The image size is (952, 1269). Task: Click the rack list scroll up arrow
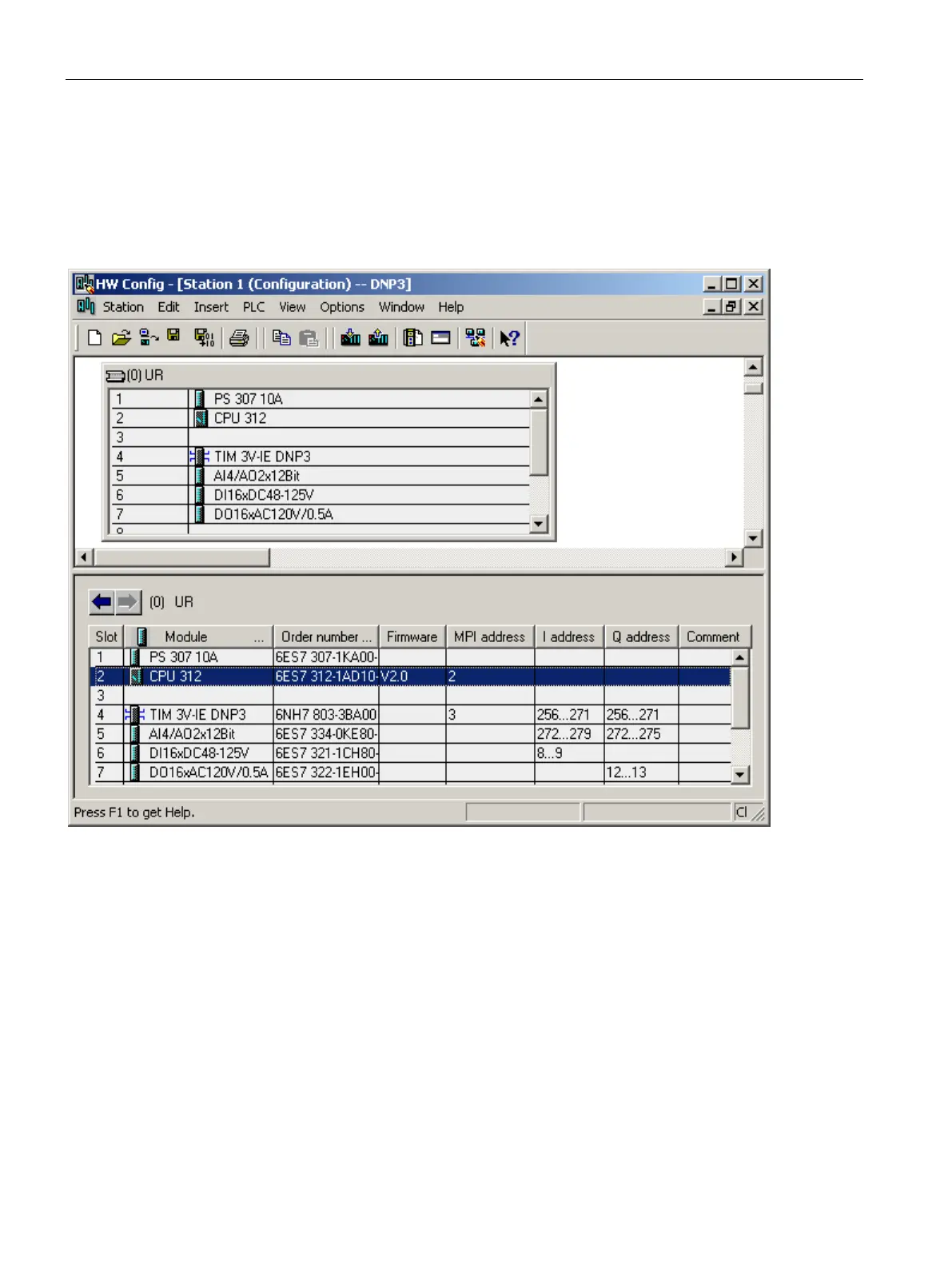point(539,399)
